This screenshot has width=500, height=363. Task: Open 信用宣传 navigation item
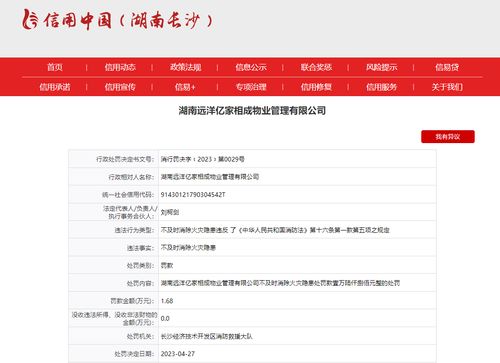pos(120,87)
